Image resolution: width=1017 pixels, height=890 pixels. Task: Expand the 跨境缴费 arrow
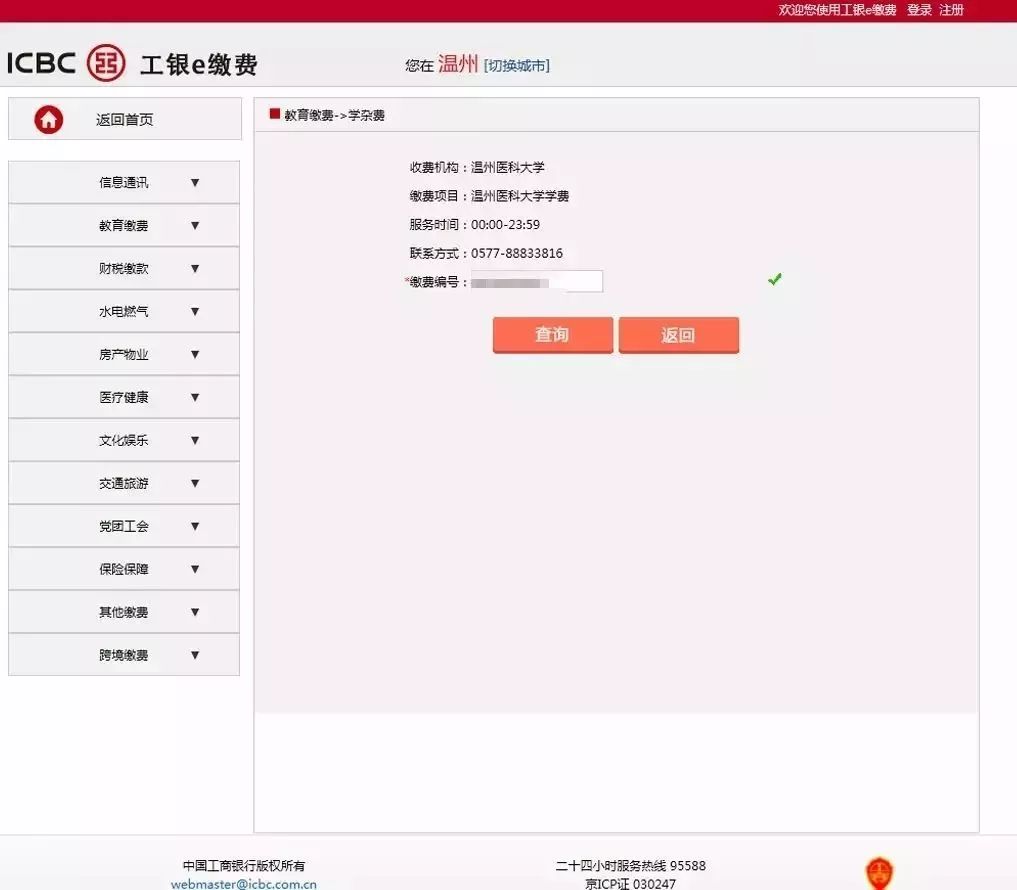point(195,655)
